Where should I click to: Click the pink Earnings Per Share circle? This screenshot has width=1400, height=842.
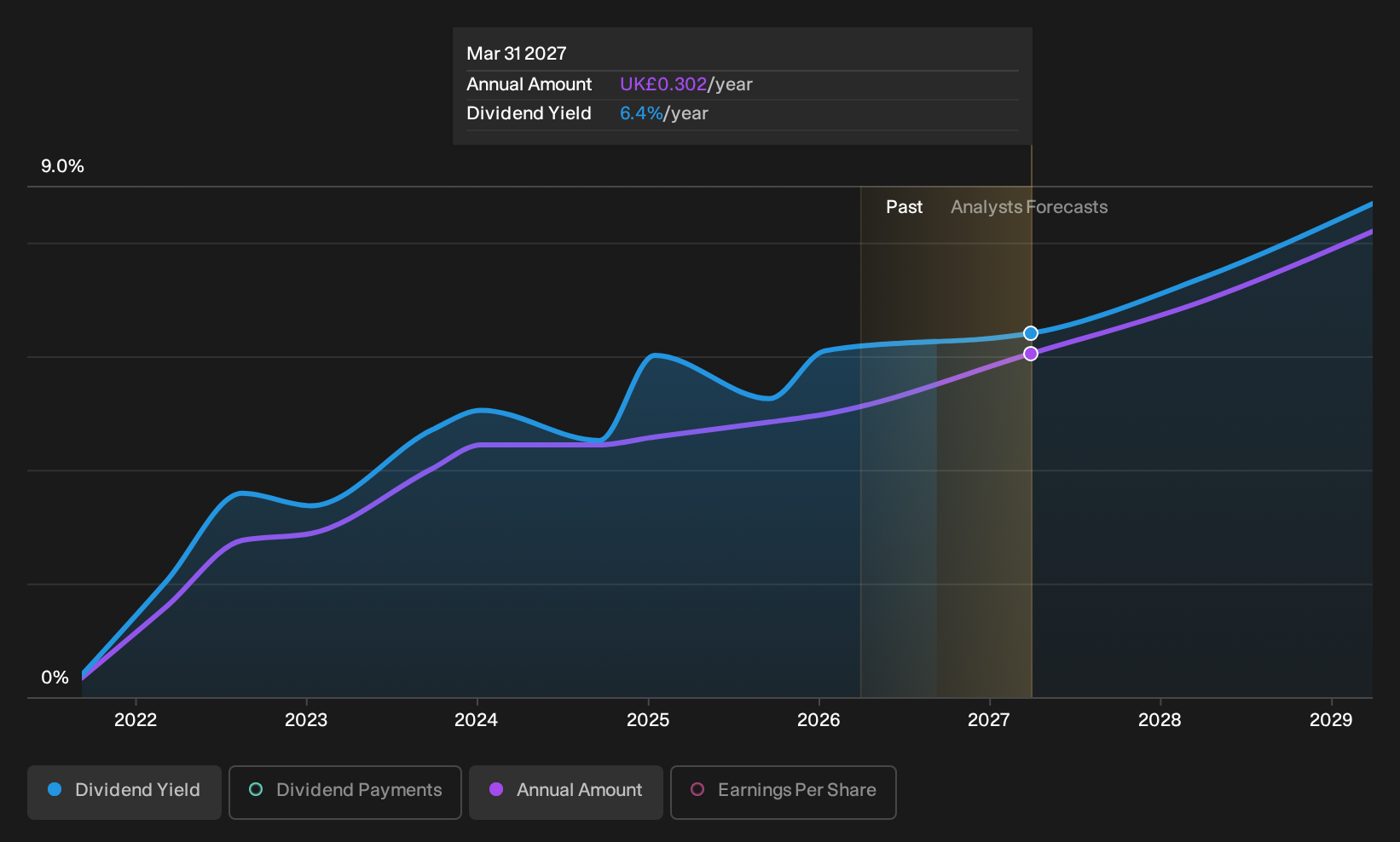[x=697, y=790]
